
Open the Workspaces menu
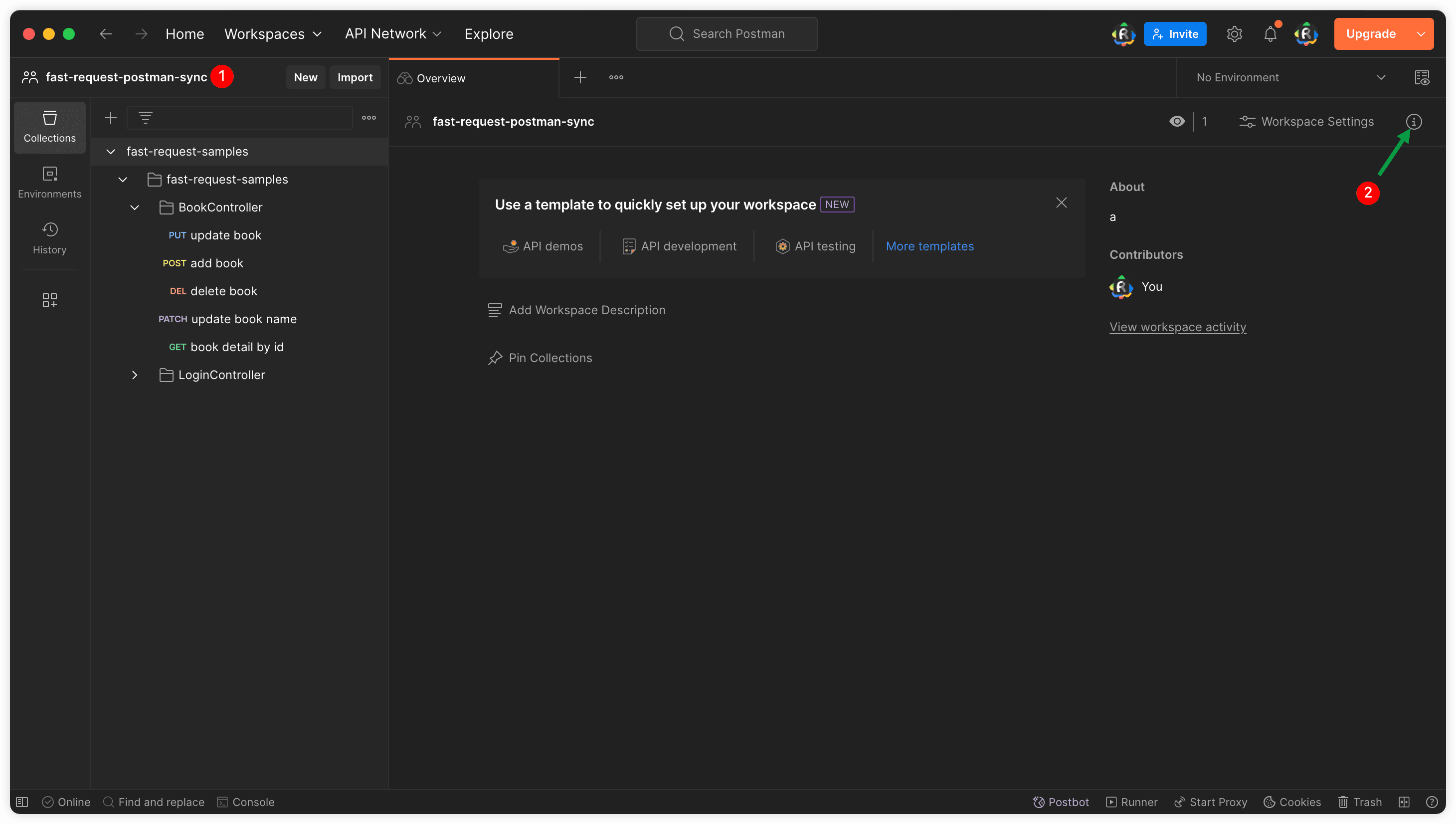(x=273, y=34)
